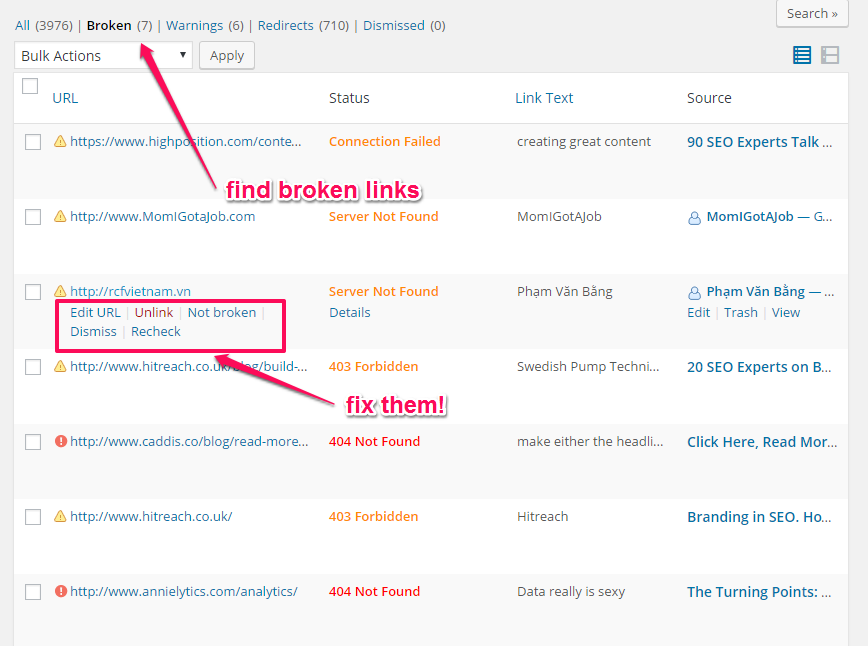
Task: Open the highposition.com URL link
Action: coord(185,141)
